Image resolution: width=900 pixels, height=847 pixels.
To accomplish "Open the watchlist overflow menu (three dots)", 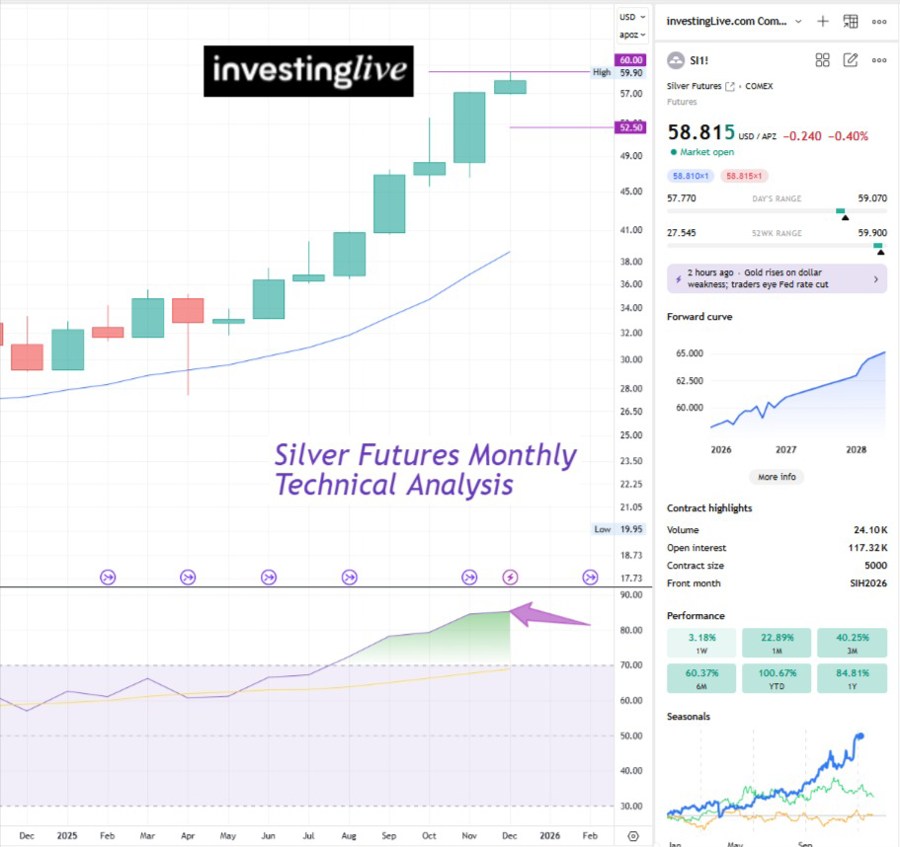I will point(880,21).
